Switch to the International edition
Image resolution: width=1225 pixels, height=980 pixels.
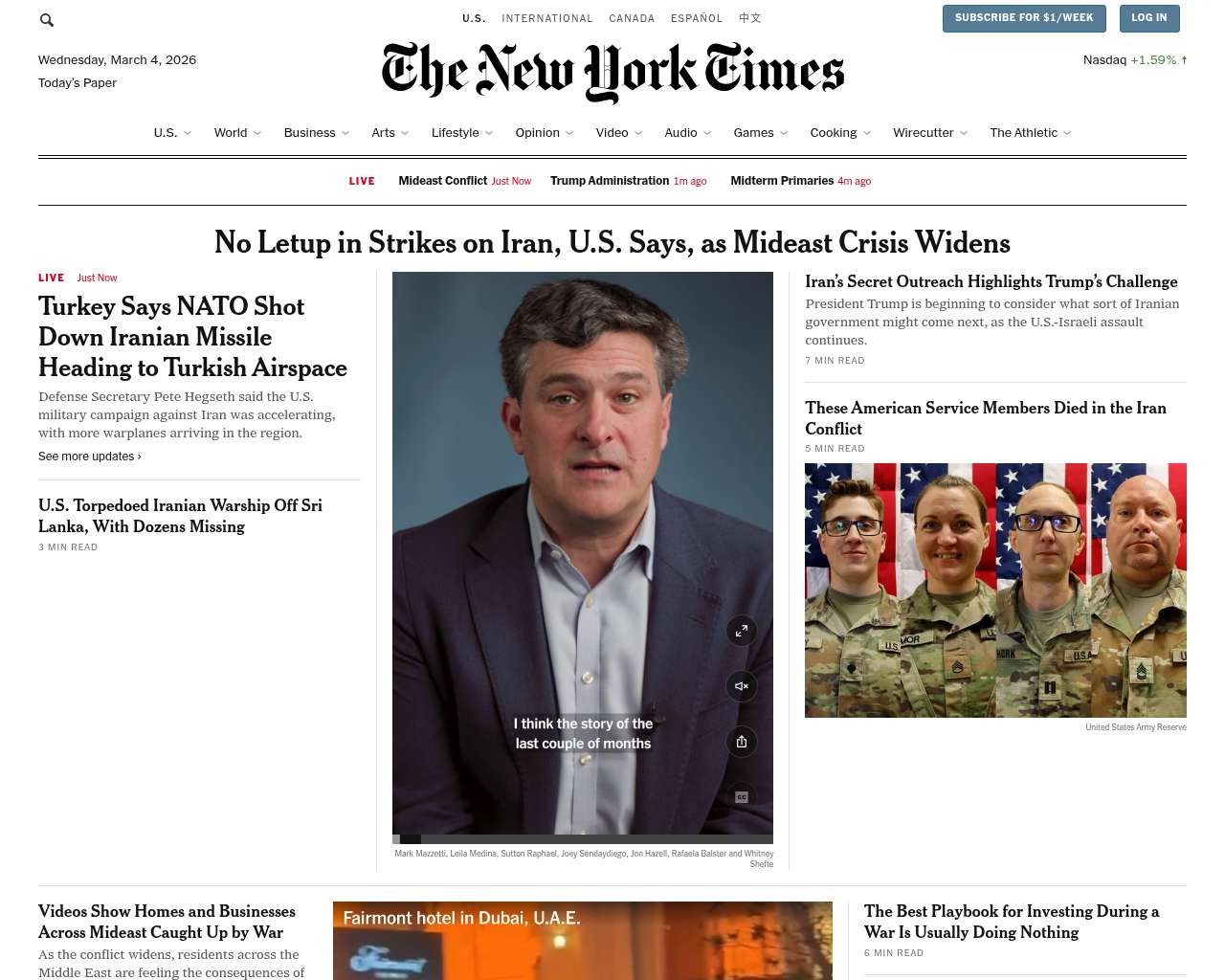coord(547,18)
